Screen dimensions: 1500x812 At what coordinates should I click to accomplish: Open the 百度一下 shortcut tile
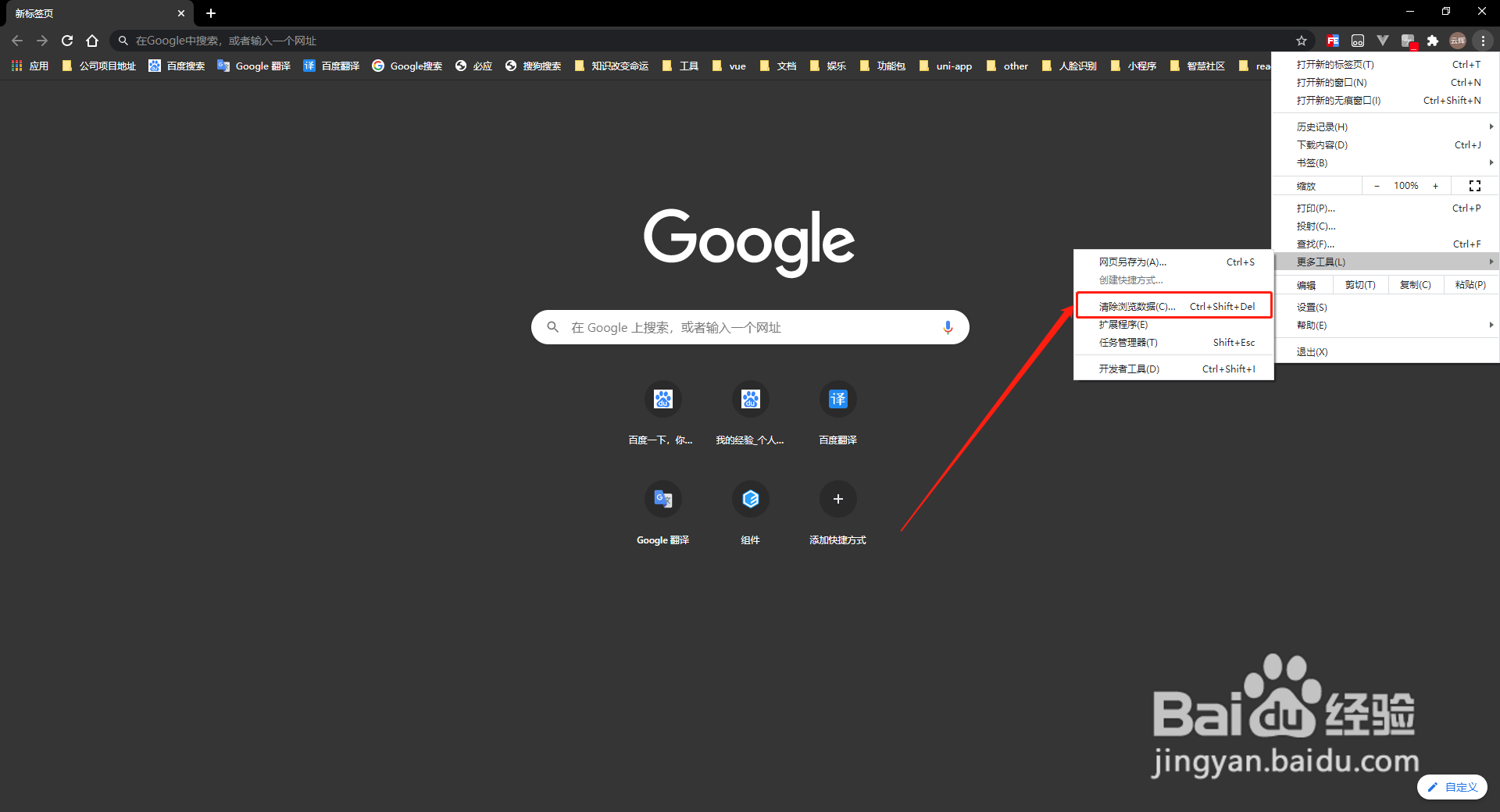[662, 414]
